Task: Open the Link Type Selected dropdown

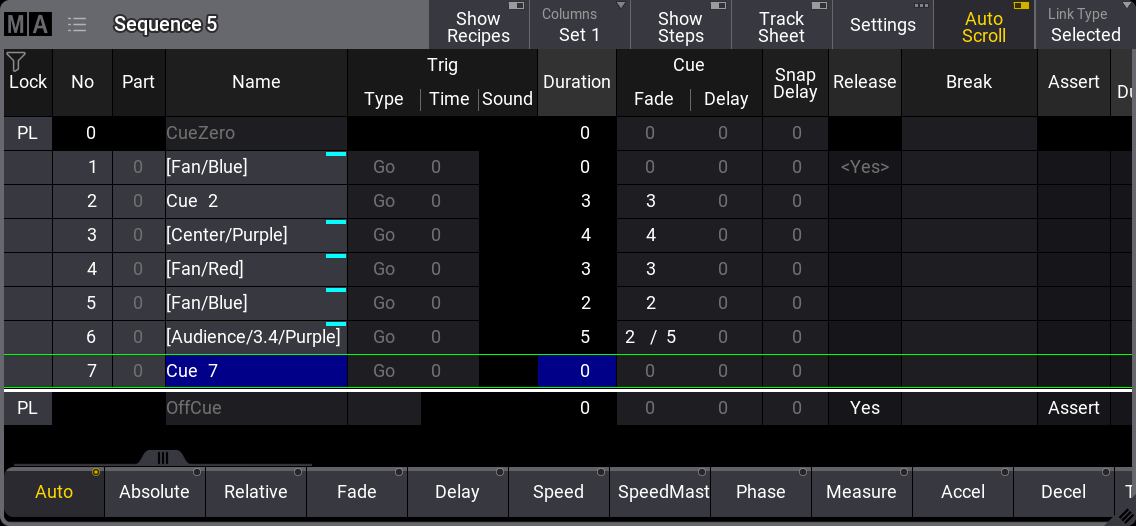Action: pos(1085,26)
